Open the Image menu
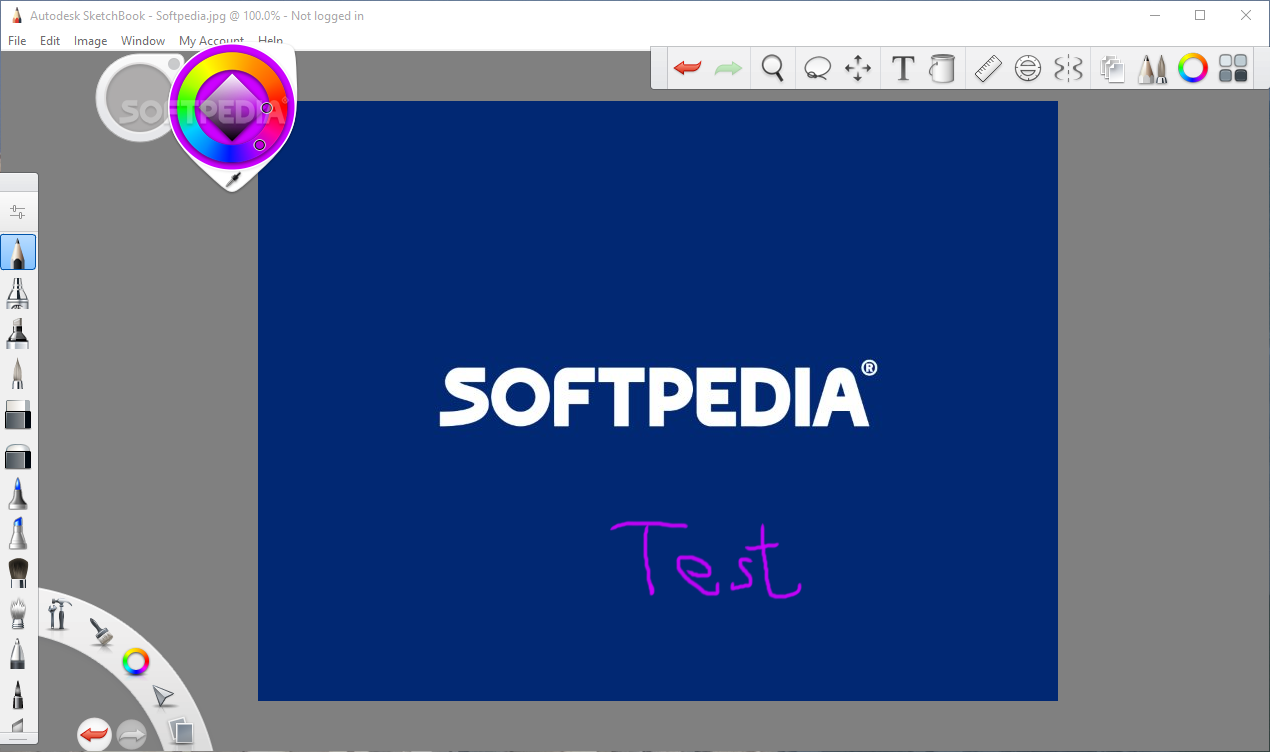 (x=91, y=41)
